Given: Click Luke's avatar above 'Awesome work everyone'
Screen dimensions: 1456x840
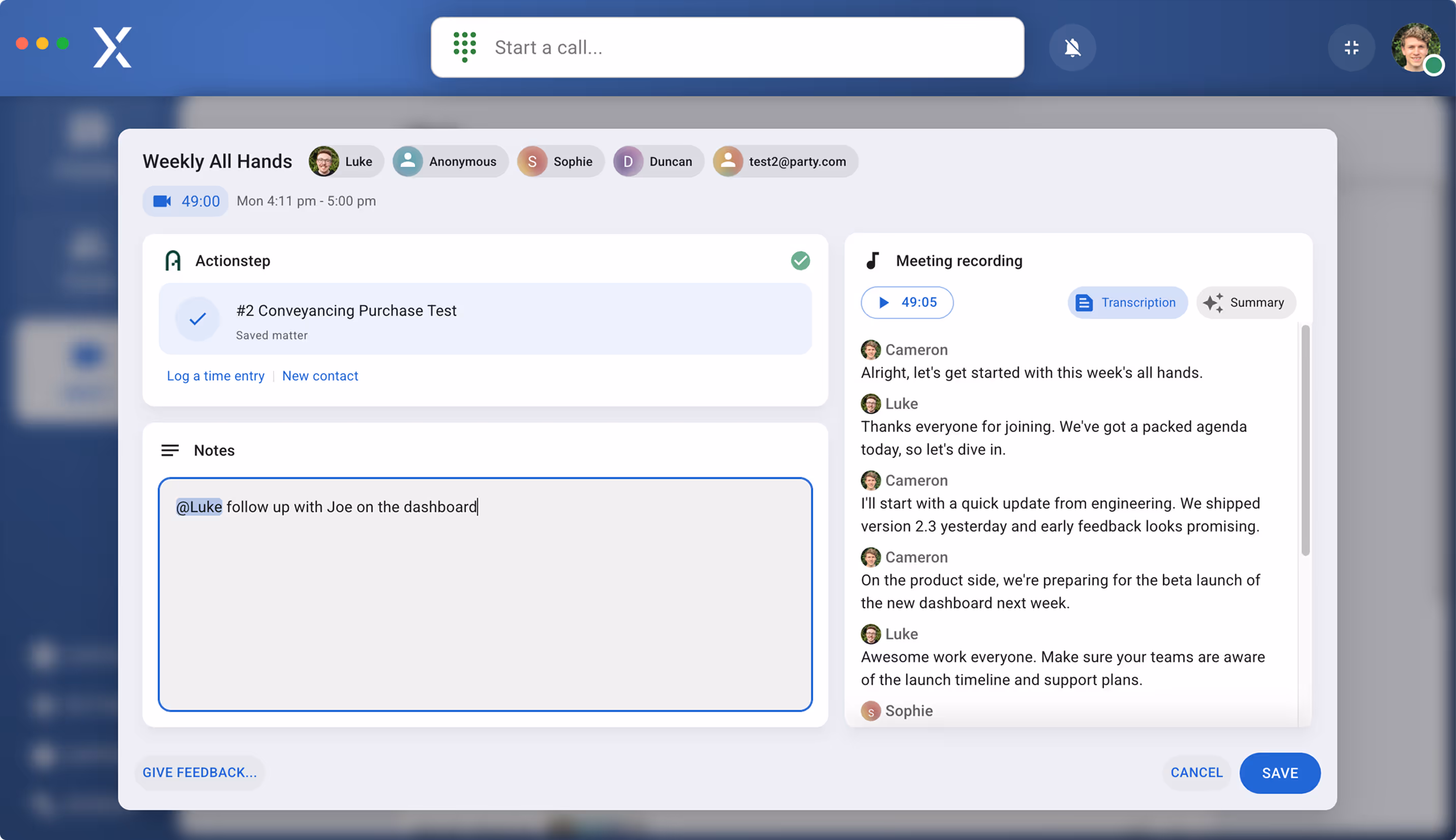Looking at the screenshot, I should tap(871, 633).
